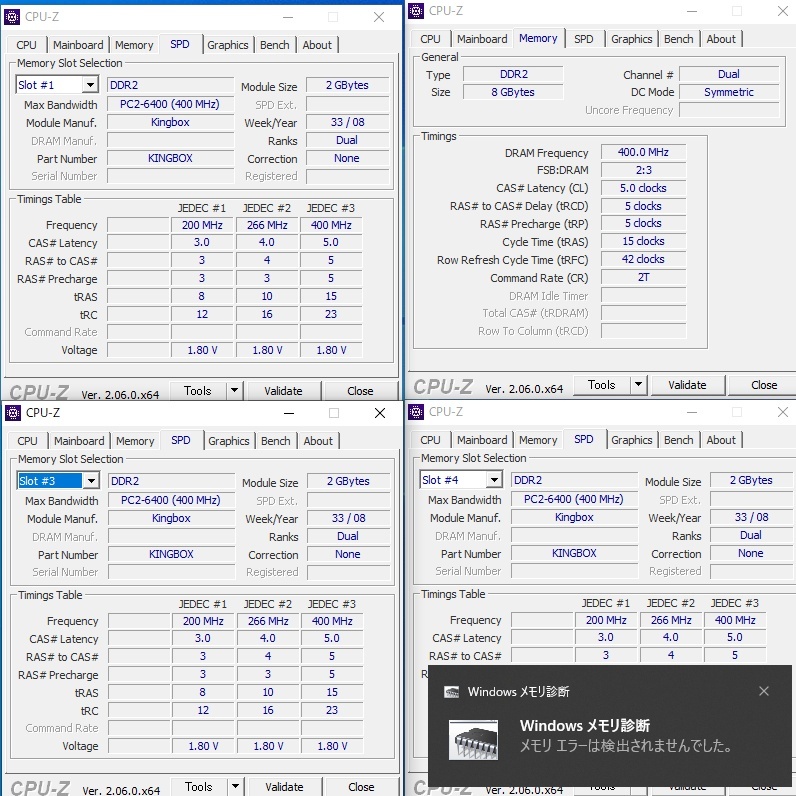This screenshot has height=796, width=796.
Task: Open Bench tab in Slot #1 window
Action: [275, 45]
